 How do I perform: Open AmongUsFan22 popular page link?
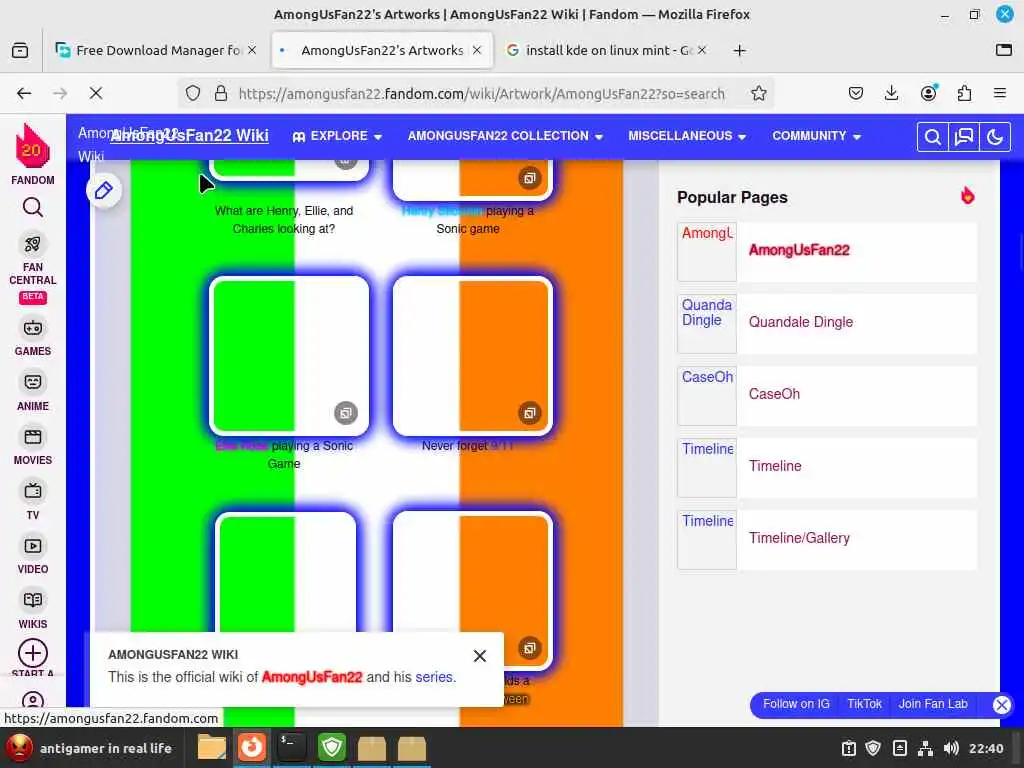tap(799, 250)
